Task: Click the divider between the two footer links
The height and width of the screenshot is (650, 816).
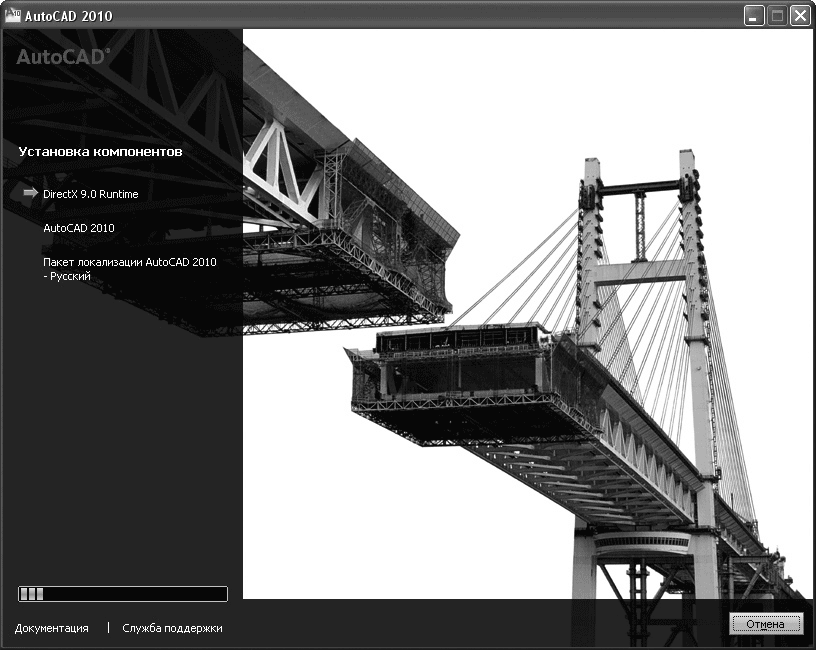Action: [x=108, y=628]
